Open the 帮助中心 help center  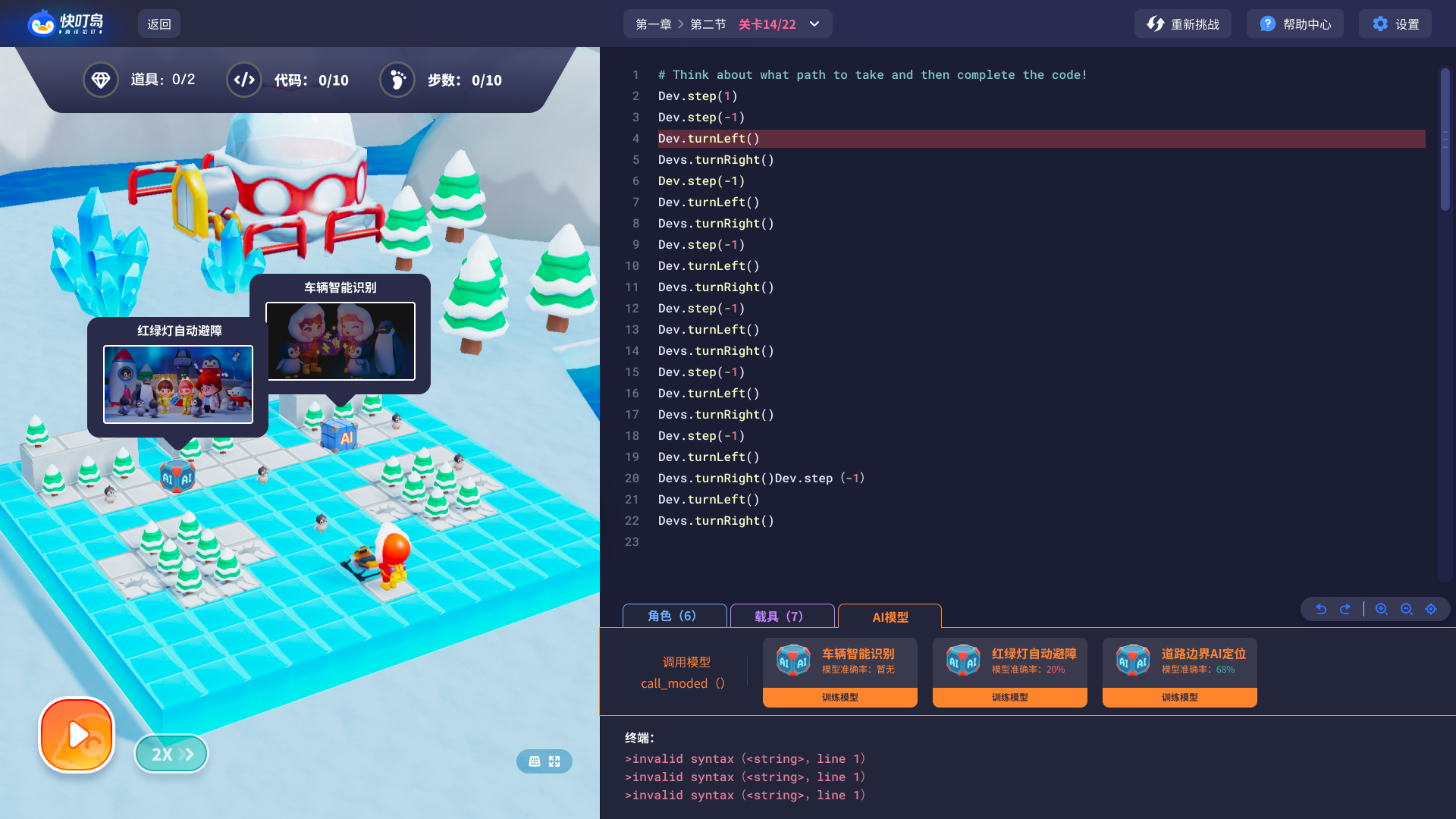pos(1295,24)
